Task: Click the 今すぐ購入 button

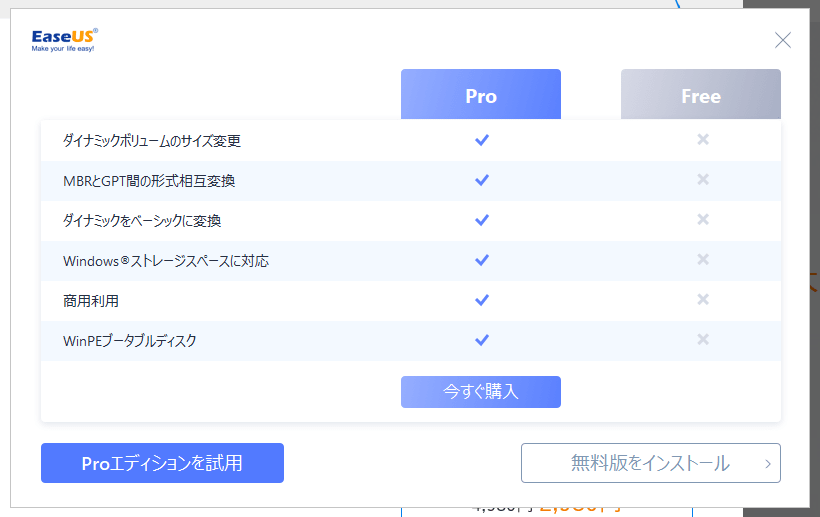Action: pos(481,392)
